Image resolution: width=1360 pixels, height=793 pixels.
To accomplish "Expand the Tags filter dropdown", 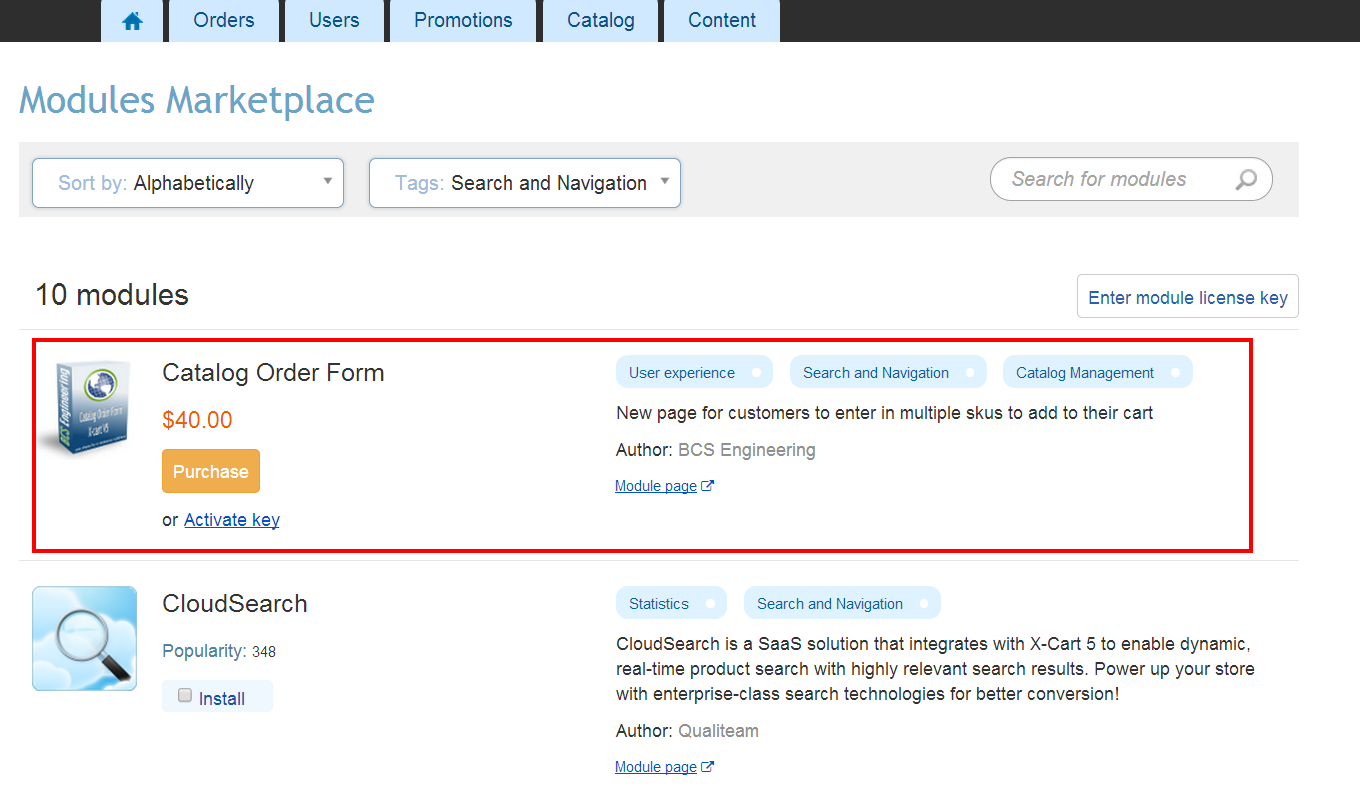I will [x=524, y=183].
